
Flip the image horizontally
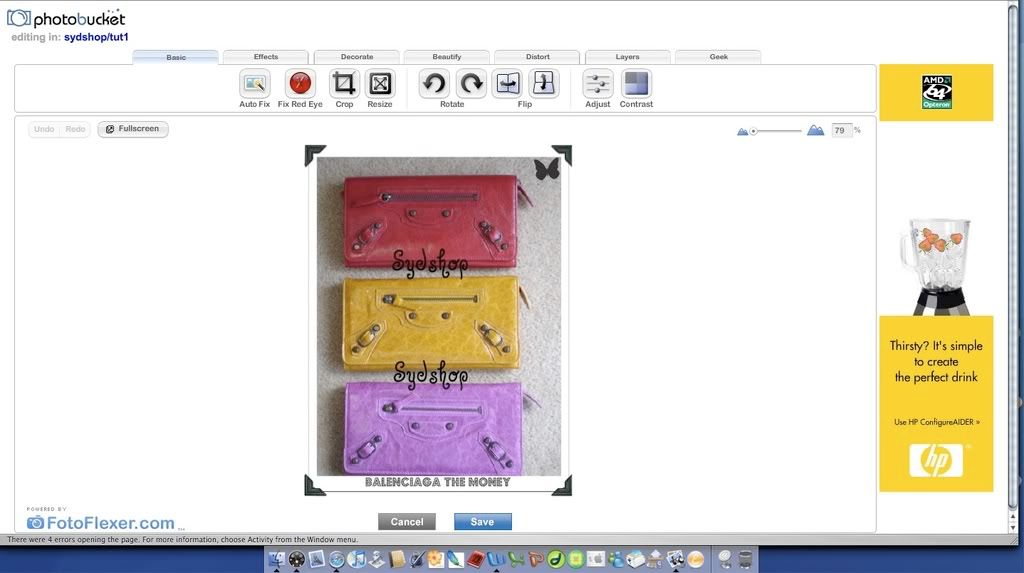point(507,84)
